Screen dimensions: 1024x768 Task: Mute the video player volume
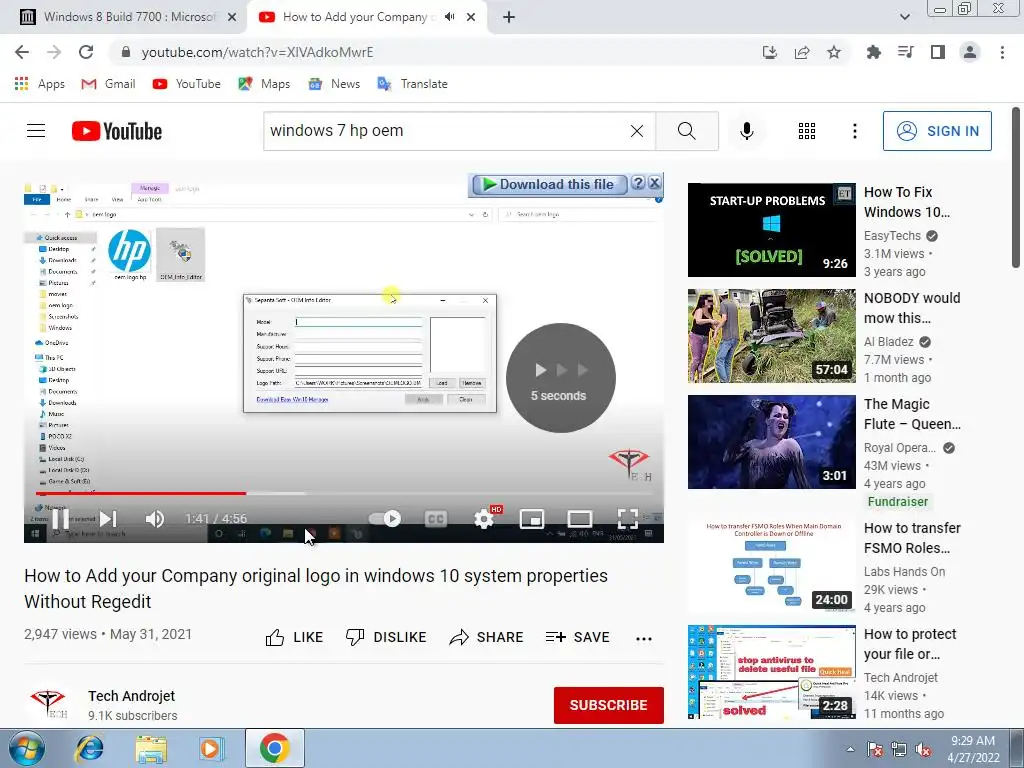point(155,519)
